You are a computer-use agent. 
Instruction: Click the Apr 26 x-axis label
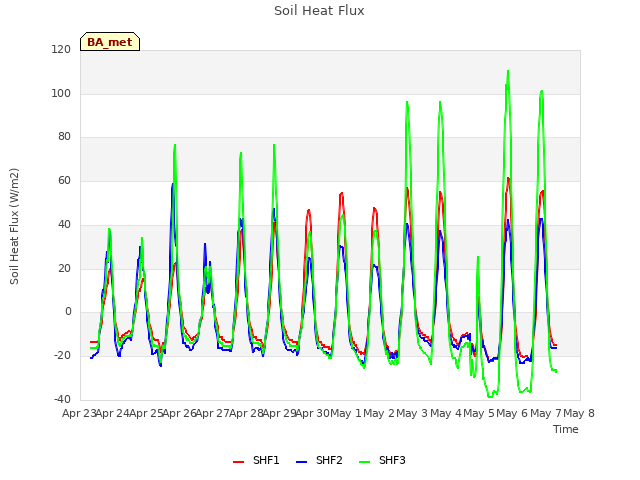click(x=180, y=413)
